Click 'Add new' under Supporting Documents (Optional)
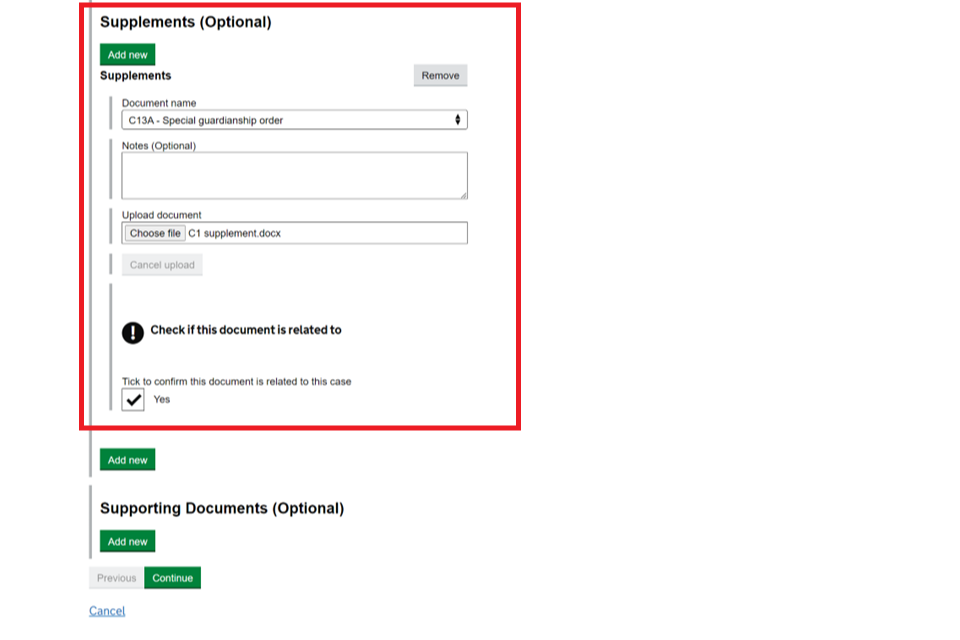This screenshot has width=960, height=640. [127, 541]
